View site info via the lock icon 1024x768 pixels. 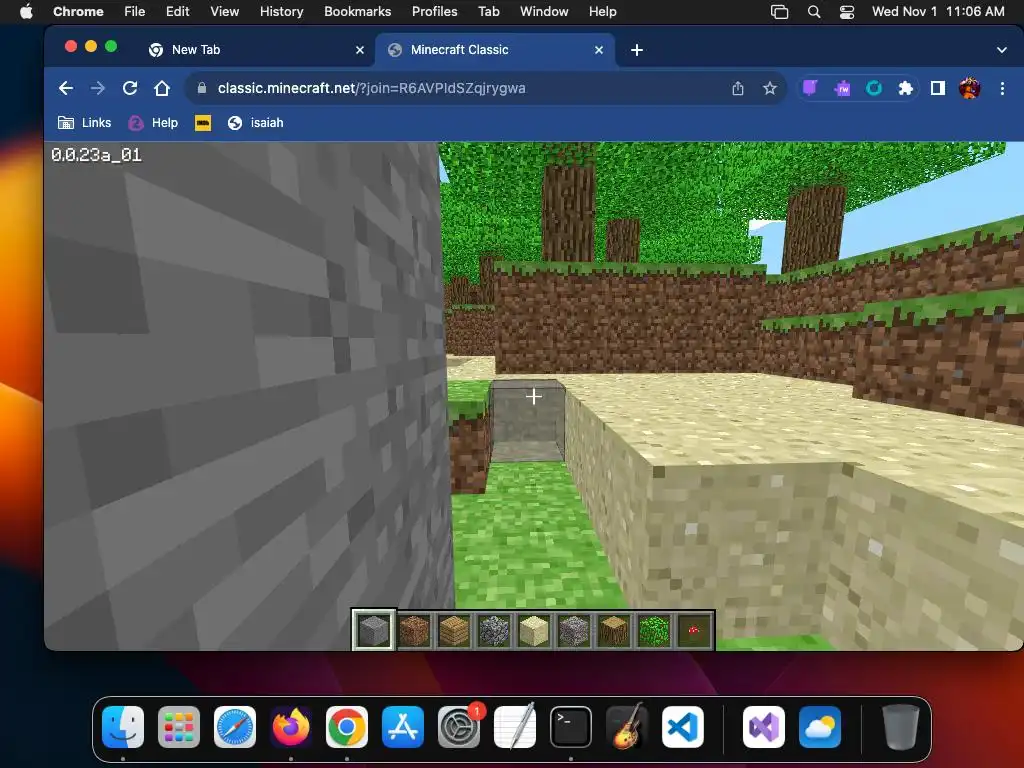(x=202, y=88)
